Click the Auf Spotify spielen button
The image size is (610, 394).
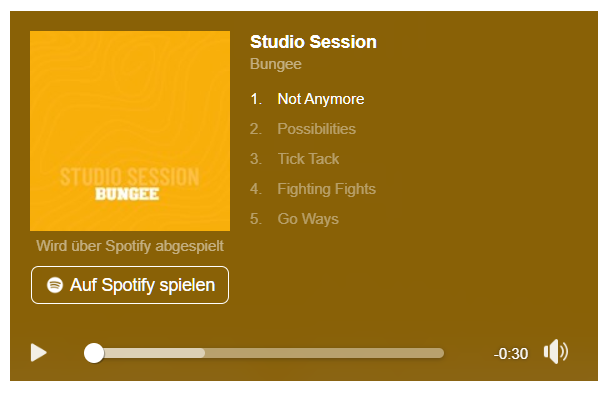130,285
